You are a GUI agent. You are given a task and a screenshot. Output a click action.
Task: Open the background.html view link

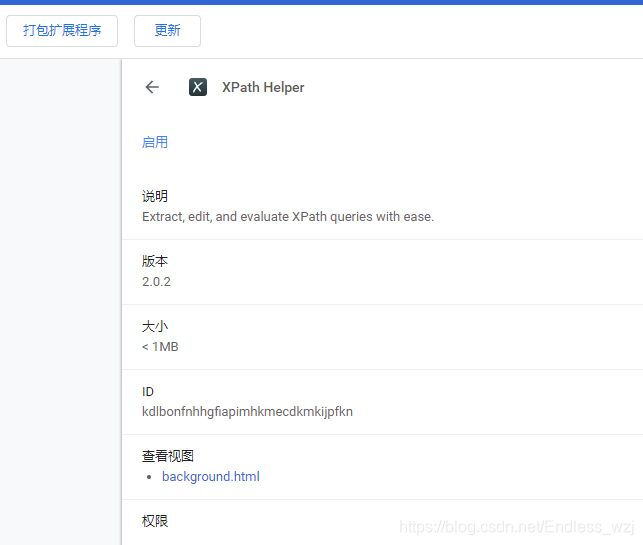pyautogui.click(x=211, y=477)
